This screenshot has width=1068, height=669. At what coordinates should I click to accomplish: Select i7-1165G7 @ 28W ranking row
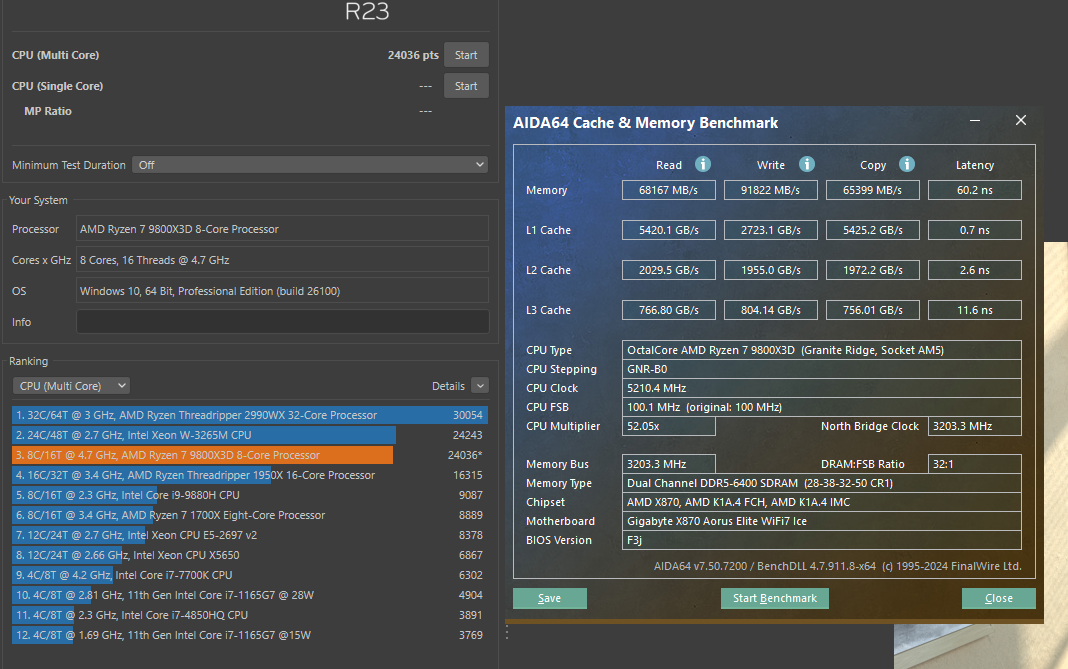coord(249,595)
